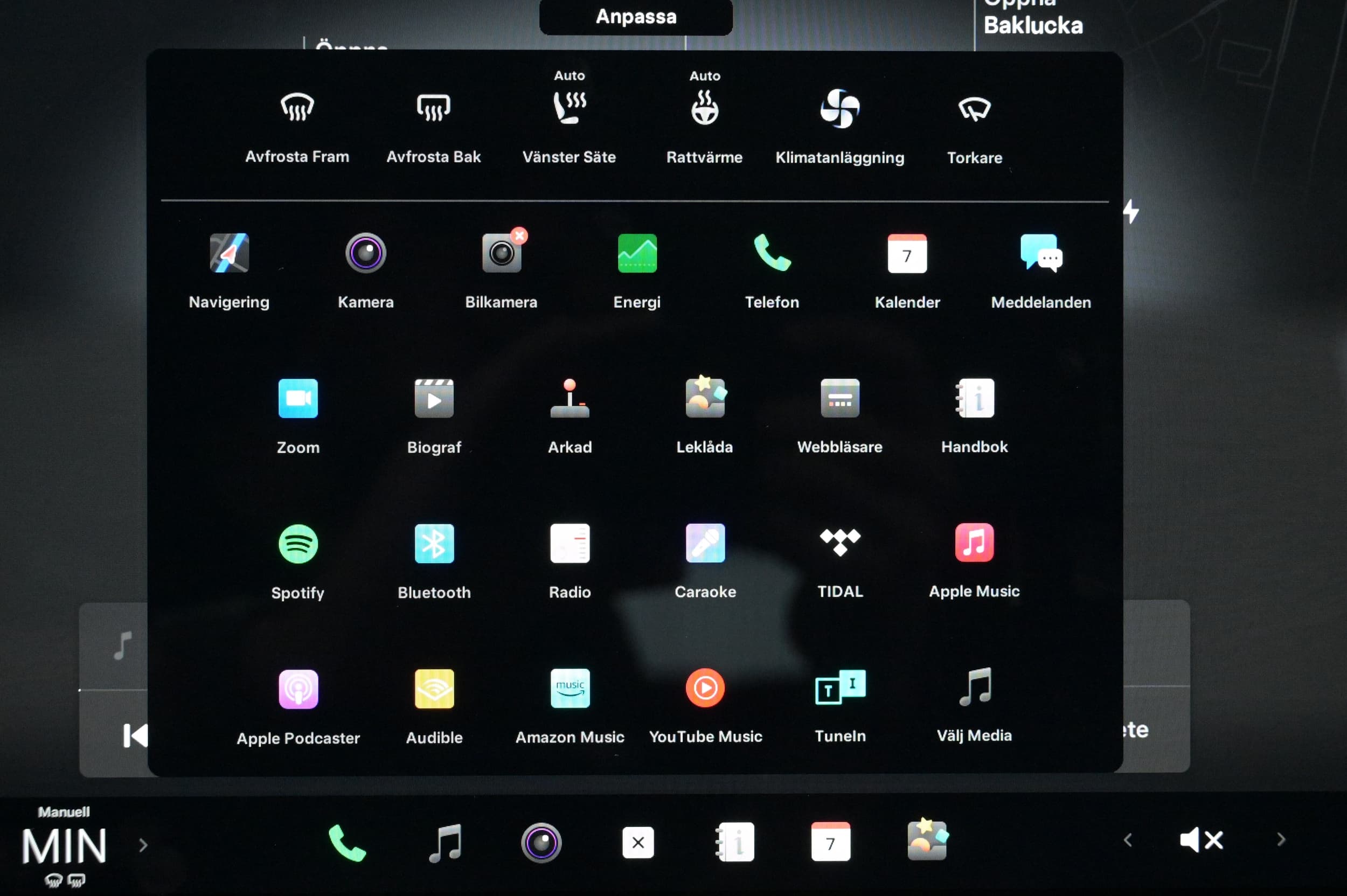
Task: Activate Torkare wipers control
Action: 974,109
